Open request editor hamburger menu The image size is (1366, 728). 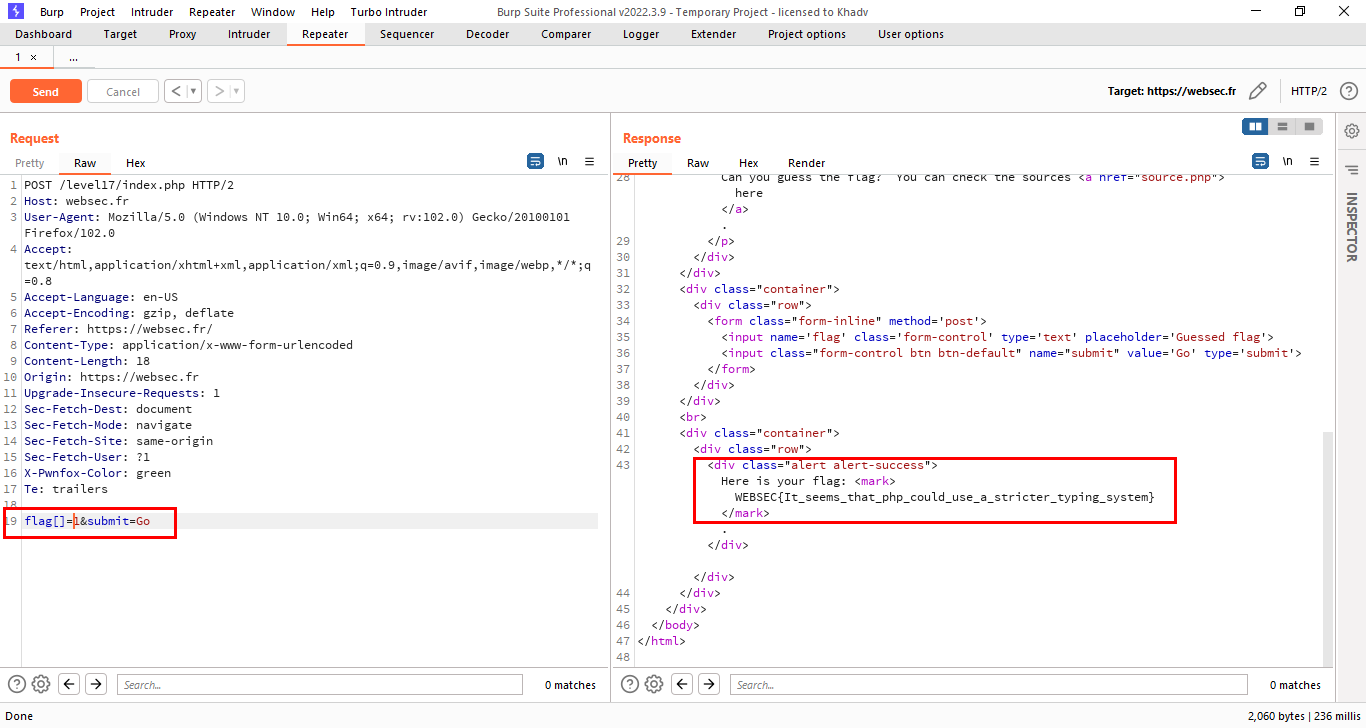tap(590, 161)
